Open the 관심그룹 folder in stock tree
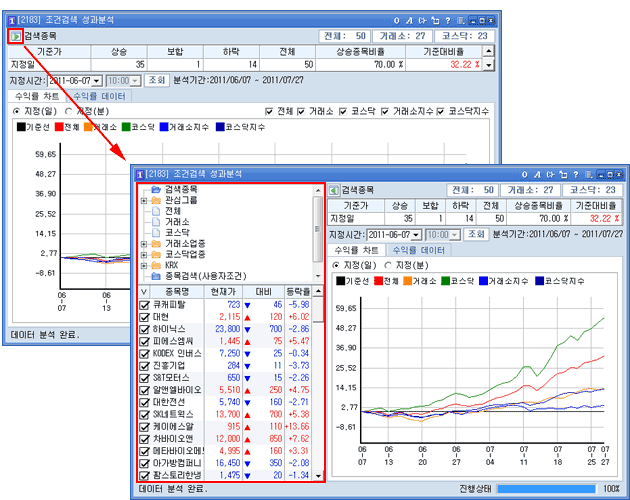The height and width of the screenshot is (500, 630). coord(156,200)
